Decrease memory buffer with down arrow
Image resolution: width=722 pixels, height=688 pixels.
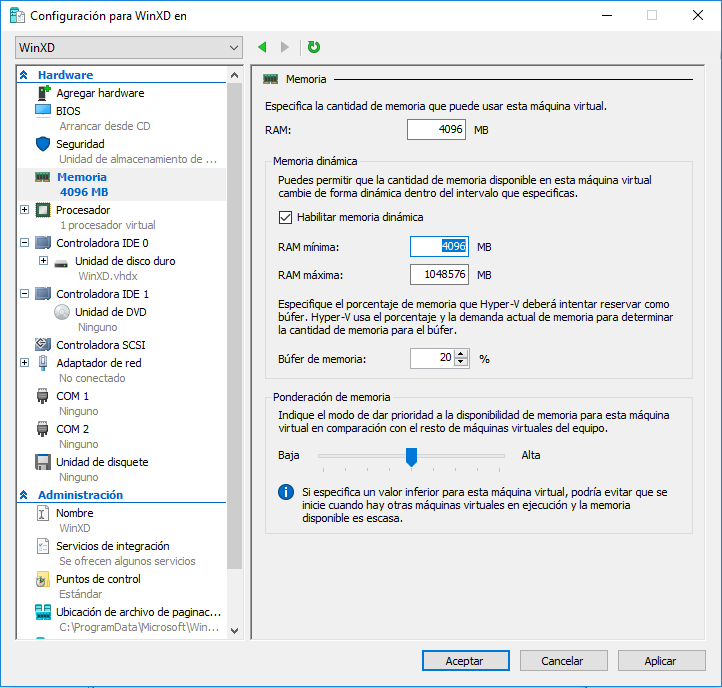(461, 361)
